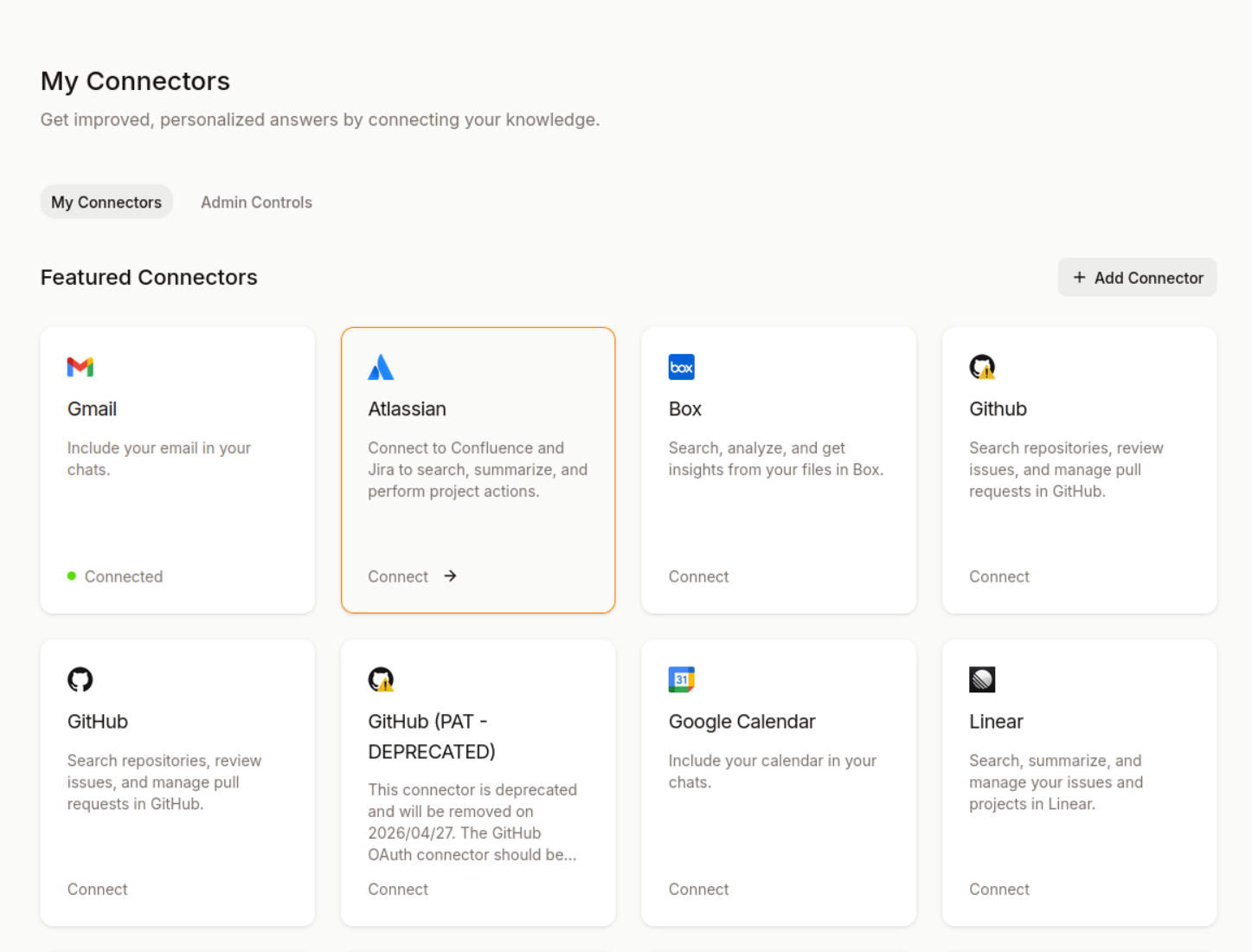Click the plain GitHub octocat icon without warning badge
Viewport: 1252px width, 952px height.
tap(80, 679)
